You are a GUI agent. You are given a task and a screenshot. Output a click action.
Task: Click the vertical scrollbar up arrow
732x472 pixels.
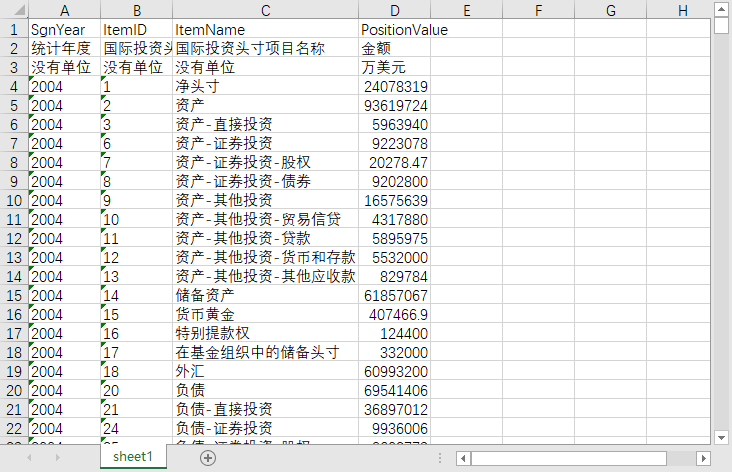pyautogui.click(x=721, y=9)
